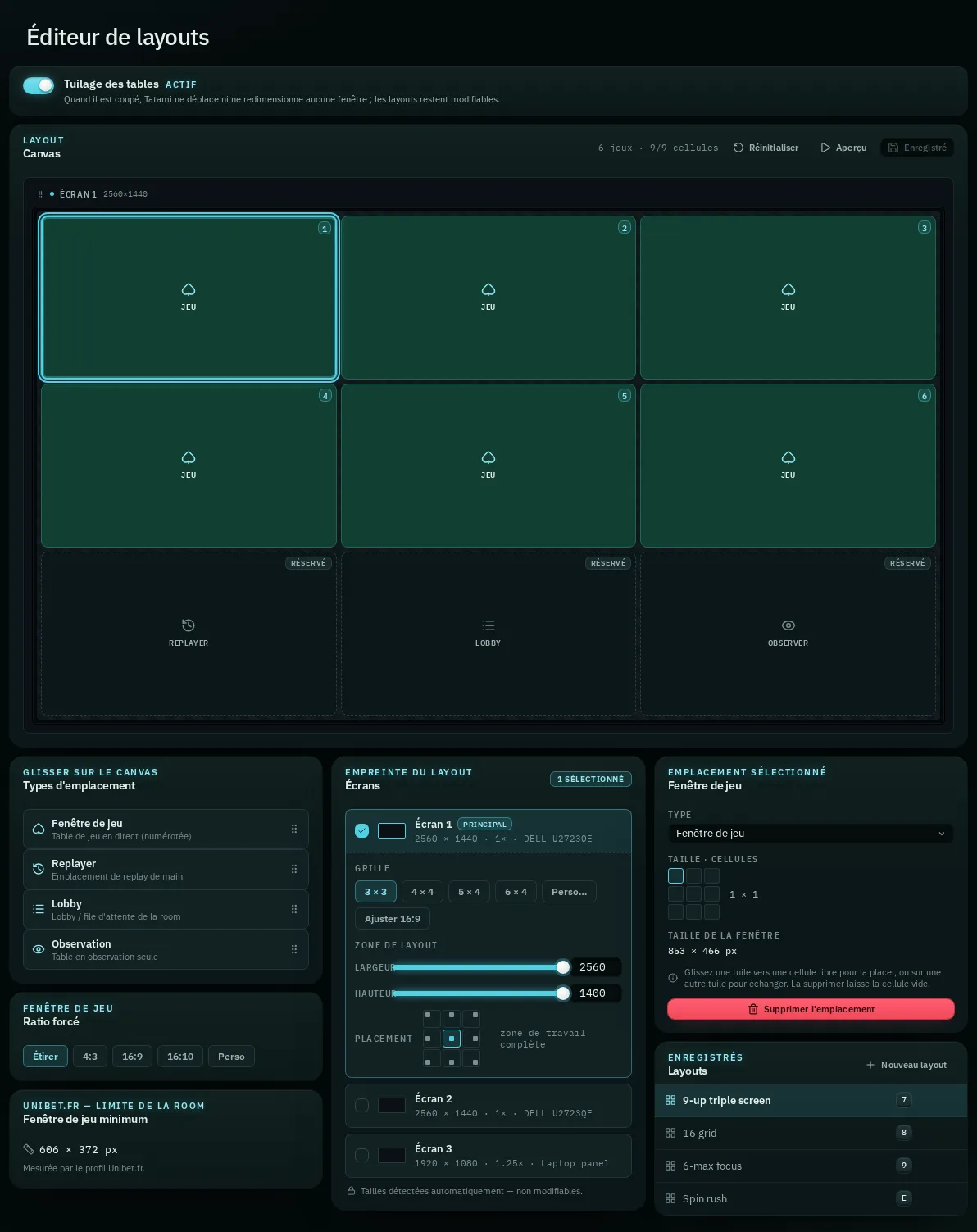Select the 4:3 ratio option
The image size is (977, 1232).
(x=90, y=1057)
